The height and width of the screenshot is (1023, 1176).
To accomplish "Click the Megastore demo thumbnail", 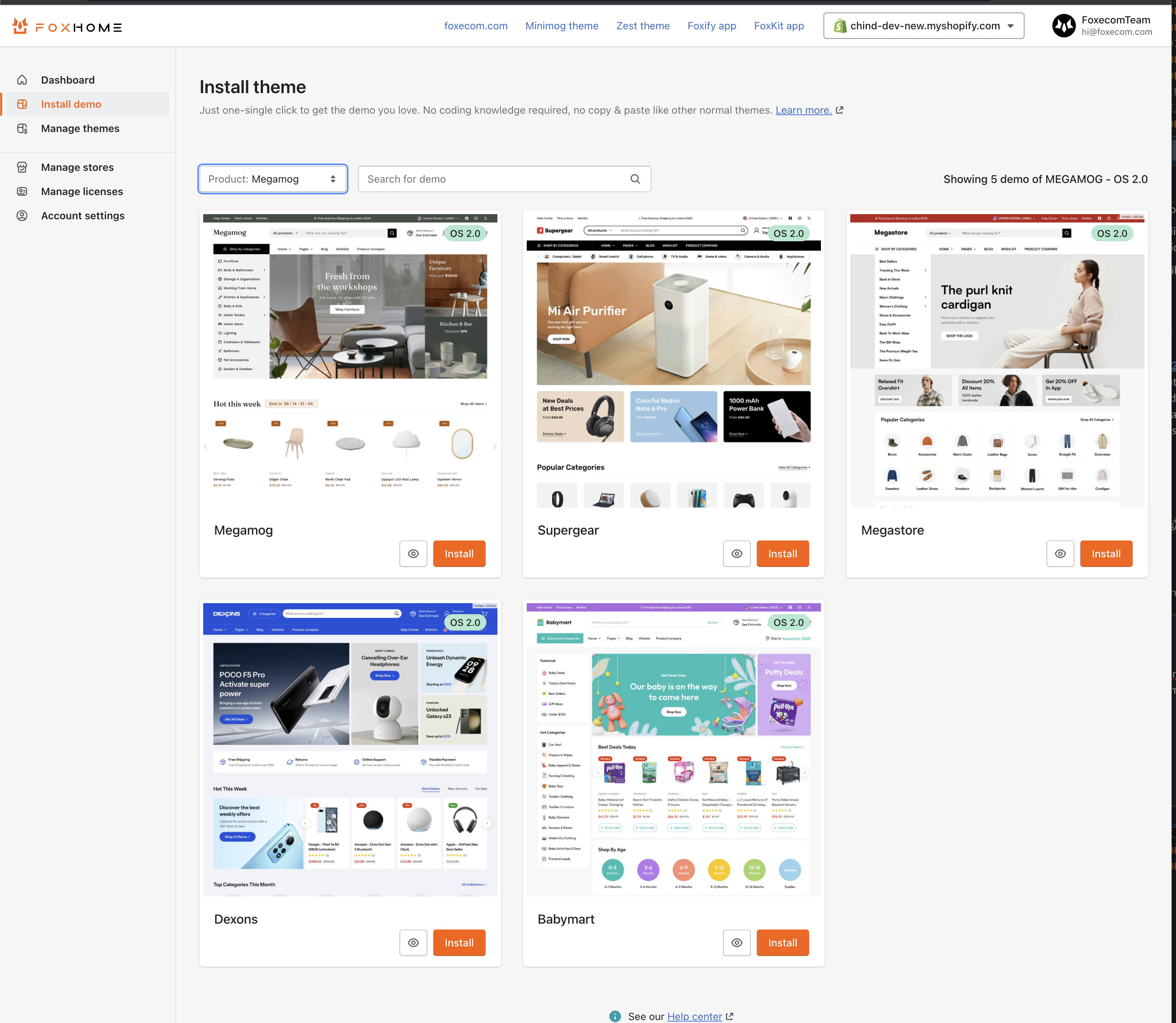I will click(997, 361).
